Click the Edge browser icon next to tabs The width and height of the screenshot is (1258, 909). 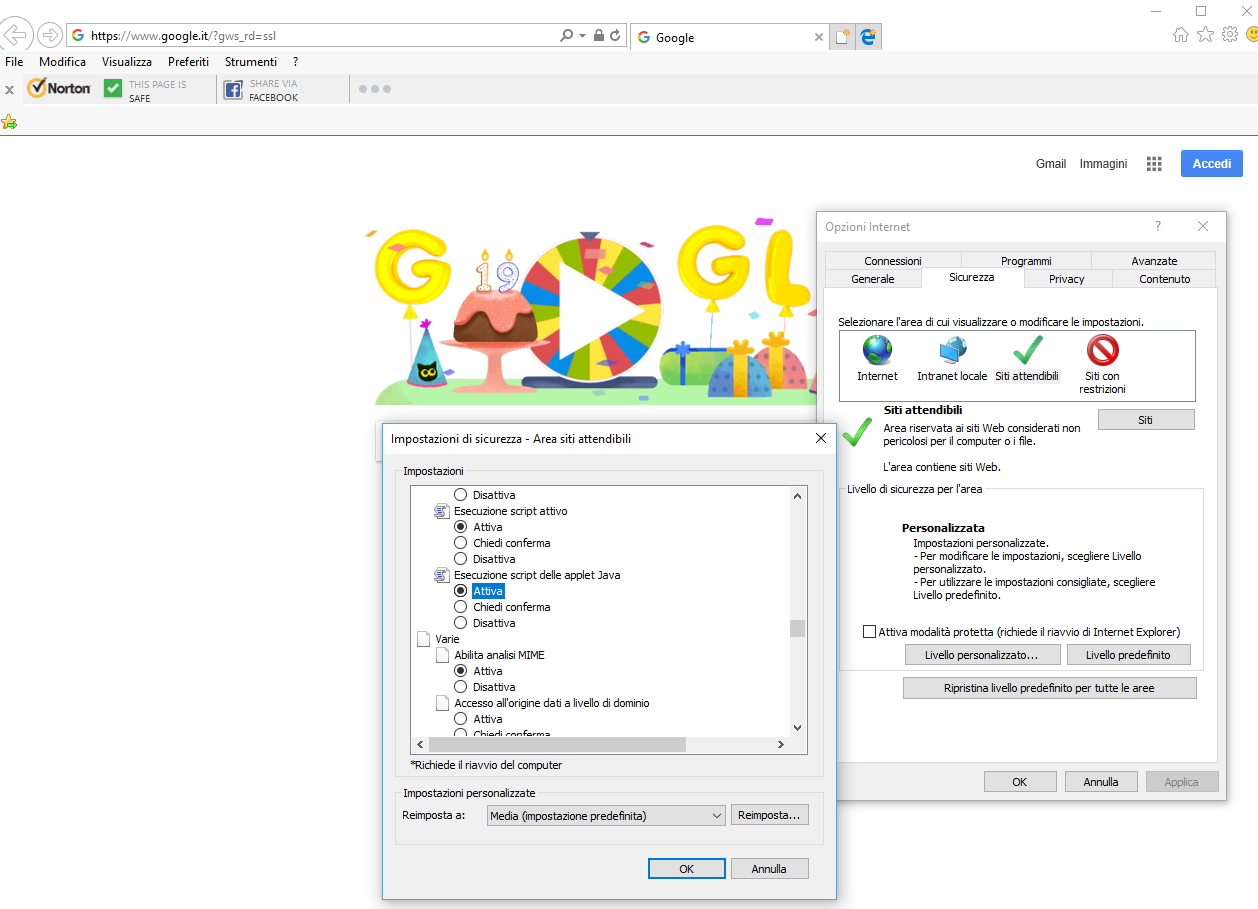coord(869,37)
